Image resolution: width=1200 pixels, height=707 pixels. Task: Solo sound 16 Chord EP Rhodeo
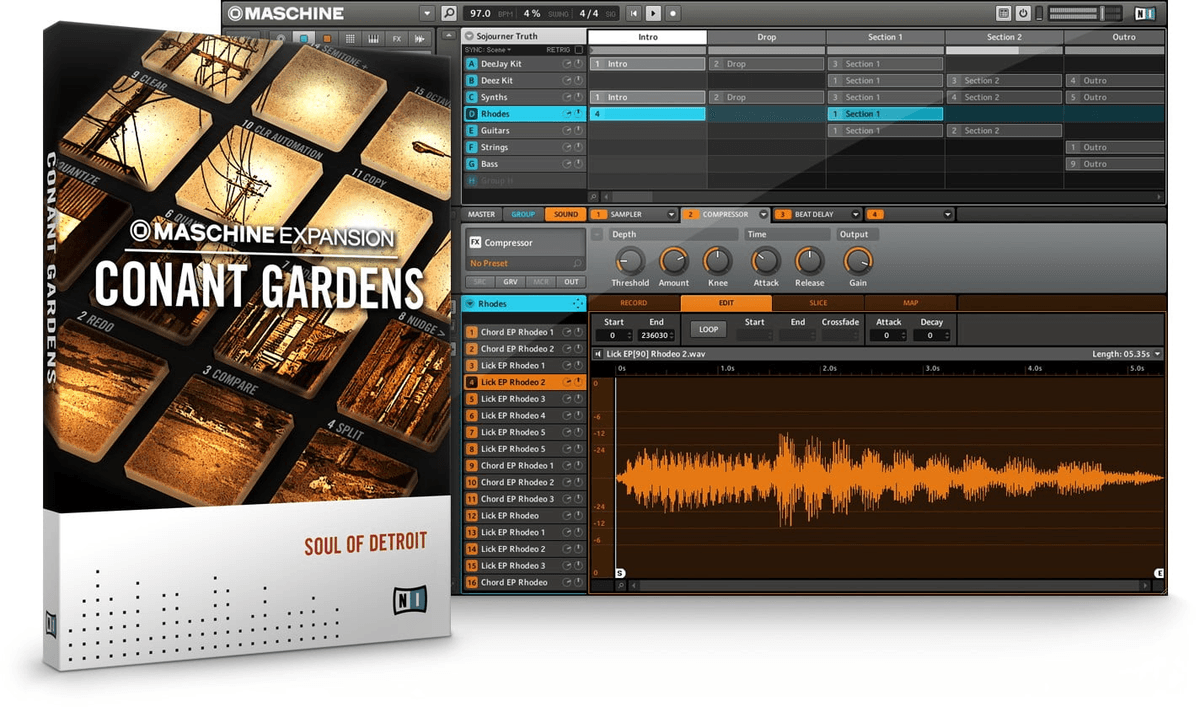click(579, 582)
